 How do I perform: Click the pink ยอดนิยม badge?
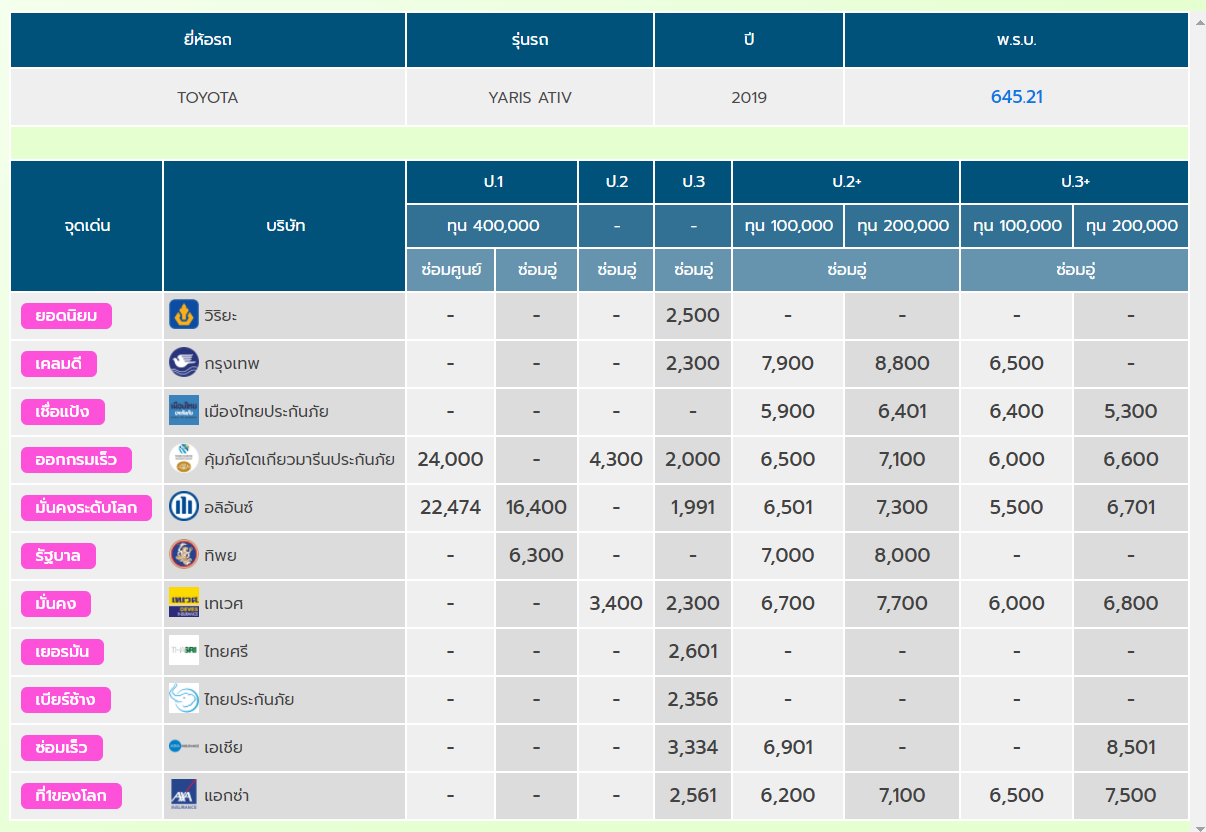pos(66,316)
